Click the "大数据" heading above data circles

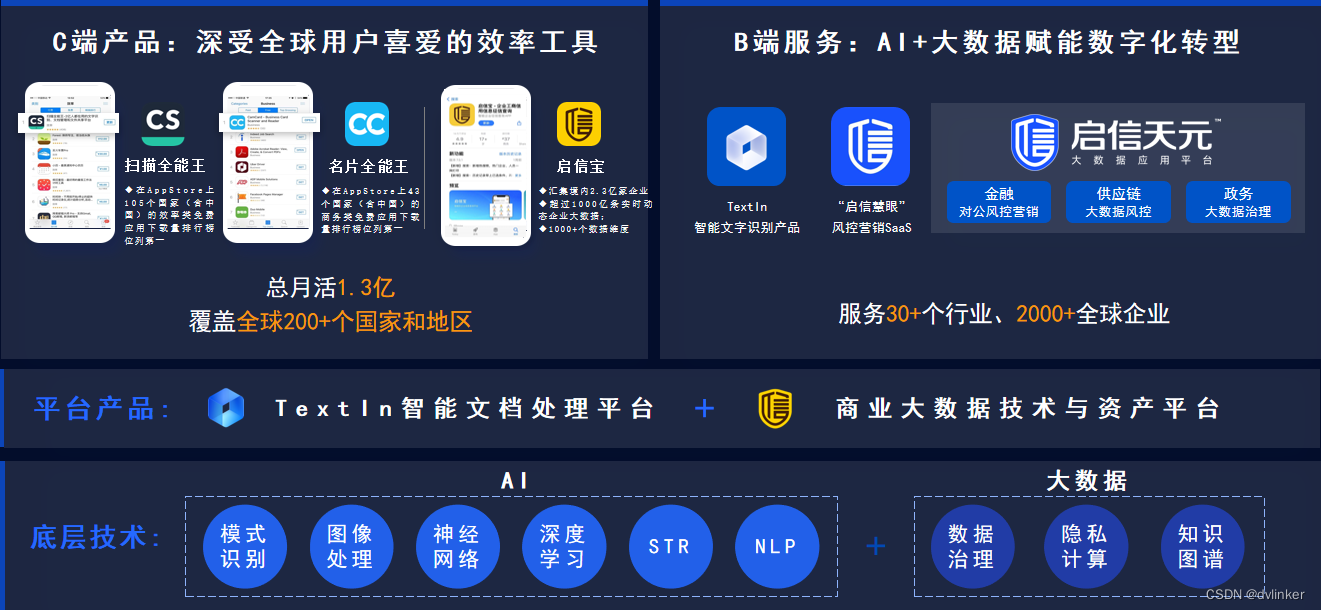point(1087,481)
